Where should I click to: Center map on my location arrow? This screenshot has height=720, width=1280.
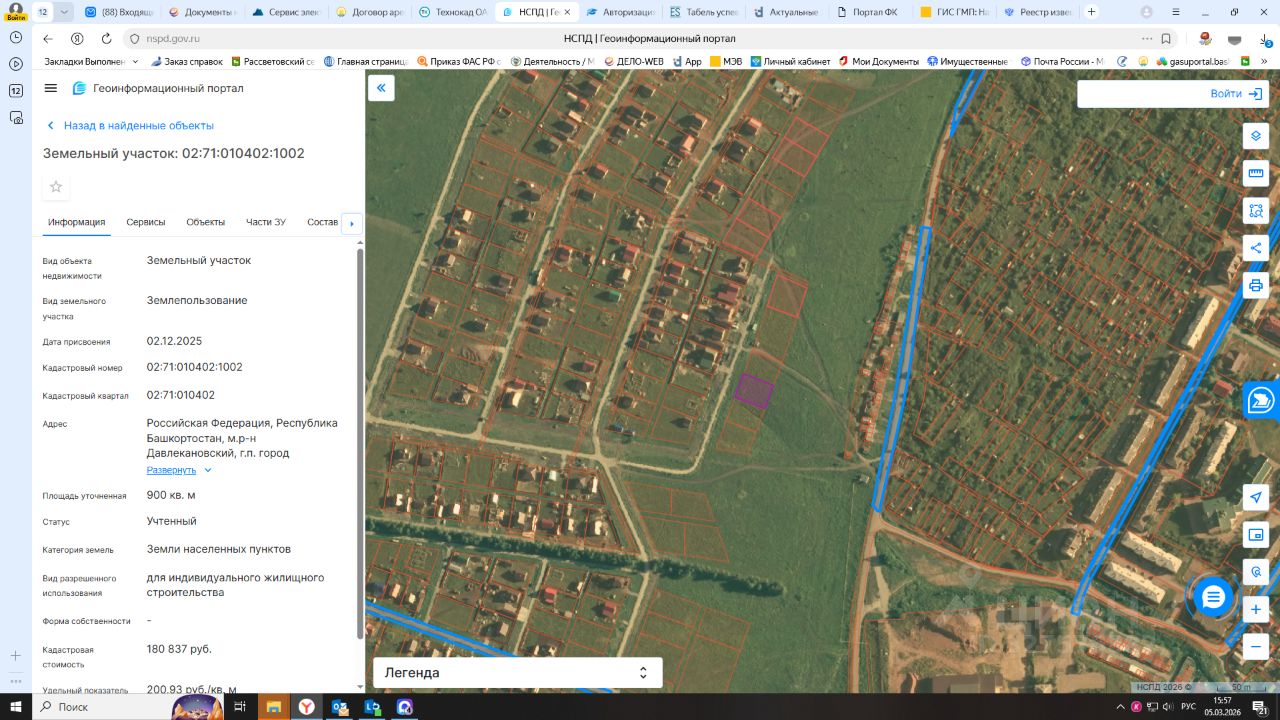[1256, 498]
